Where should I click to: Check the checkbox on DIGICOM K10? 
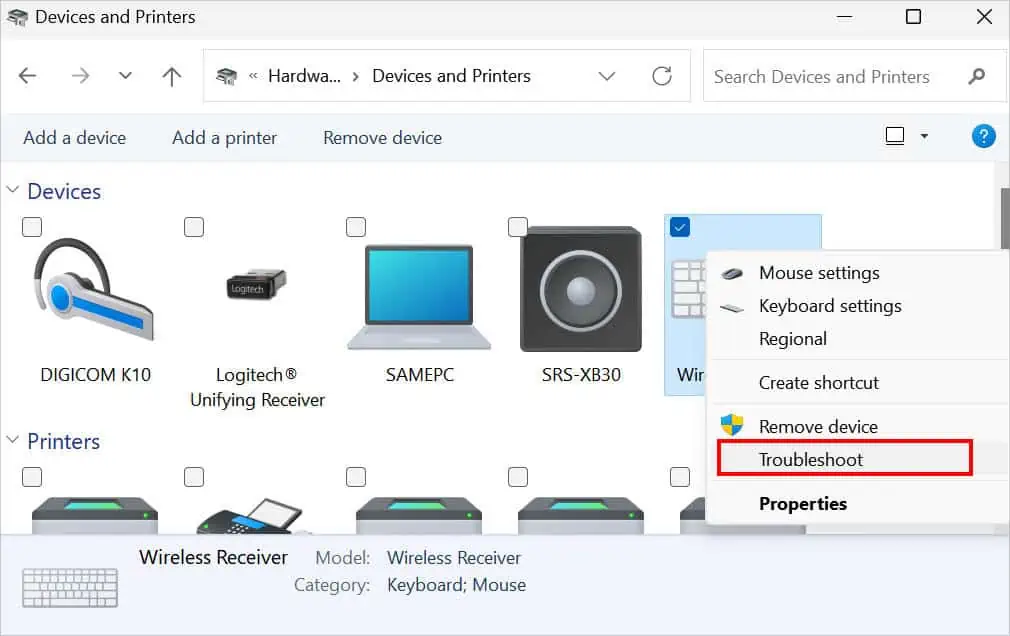click(x=31, y=227)
